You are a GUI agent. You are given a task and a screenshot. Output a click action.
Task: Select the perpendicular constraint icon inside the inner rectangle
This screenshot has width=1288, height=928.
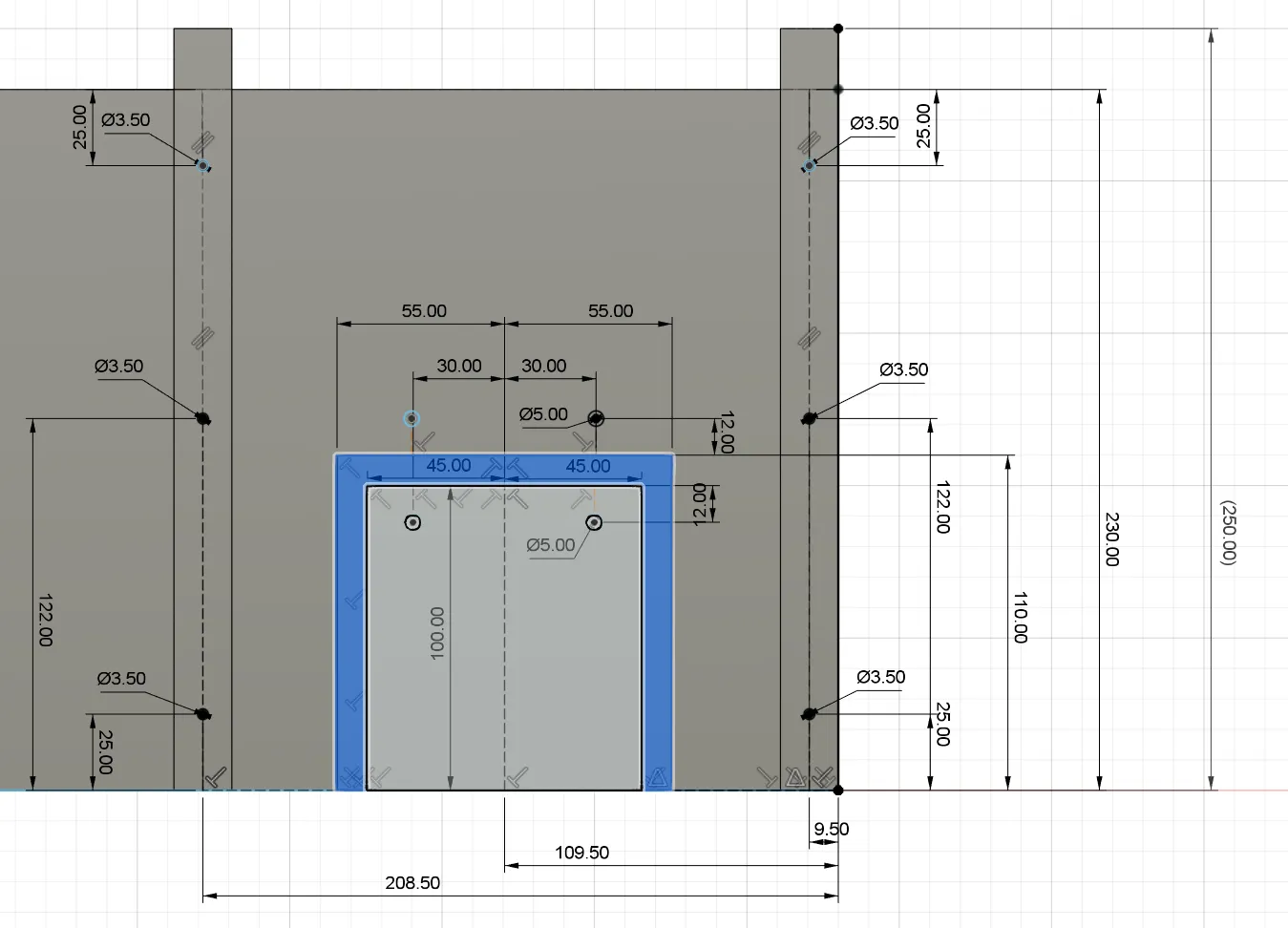426,498
